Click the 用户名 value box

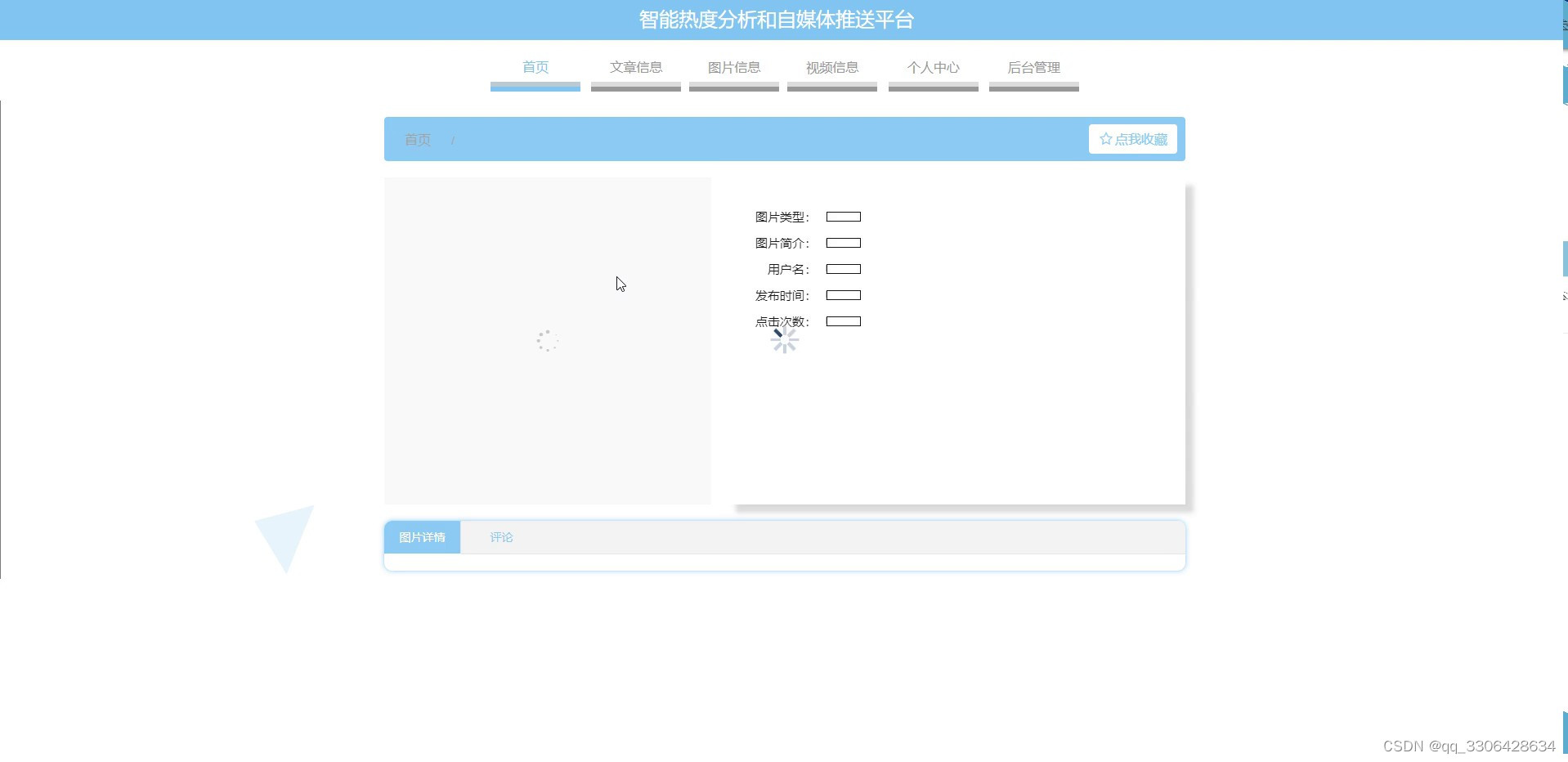(844, 269)
